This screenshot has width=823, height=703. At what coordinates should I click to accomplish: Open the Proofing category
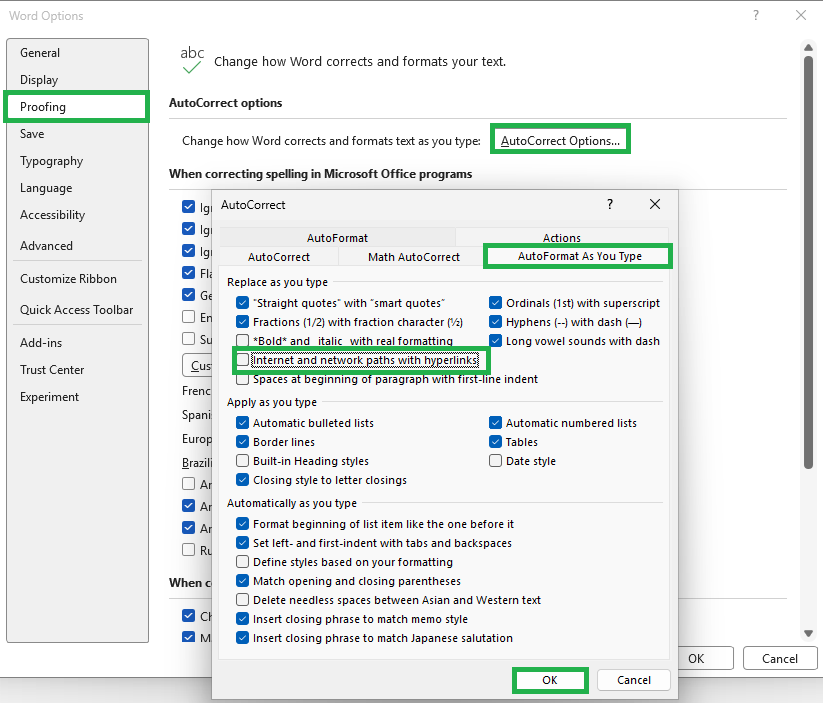coord(77,107)
